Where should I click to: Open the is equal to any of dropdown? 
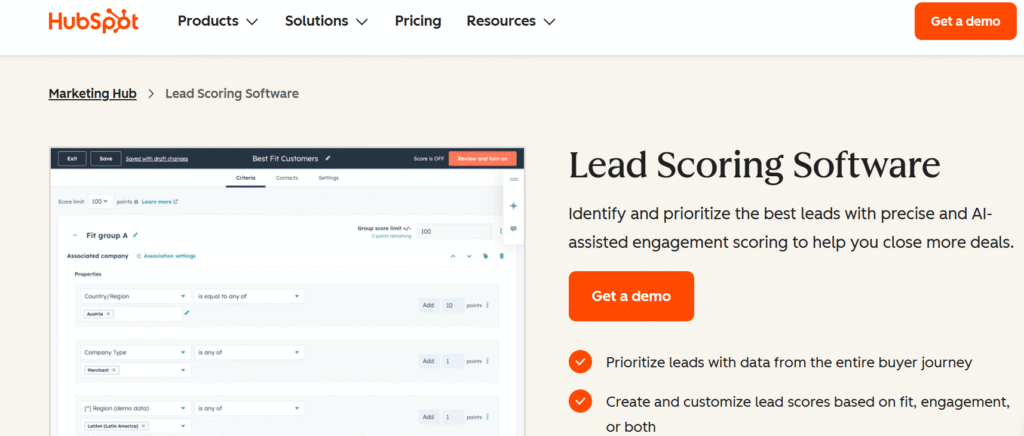coord(249,296)
